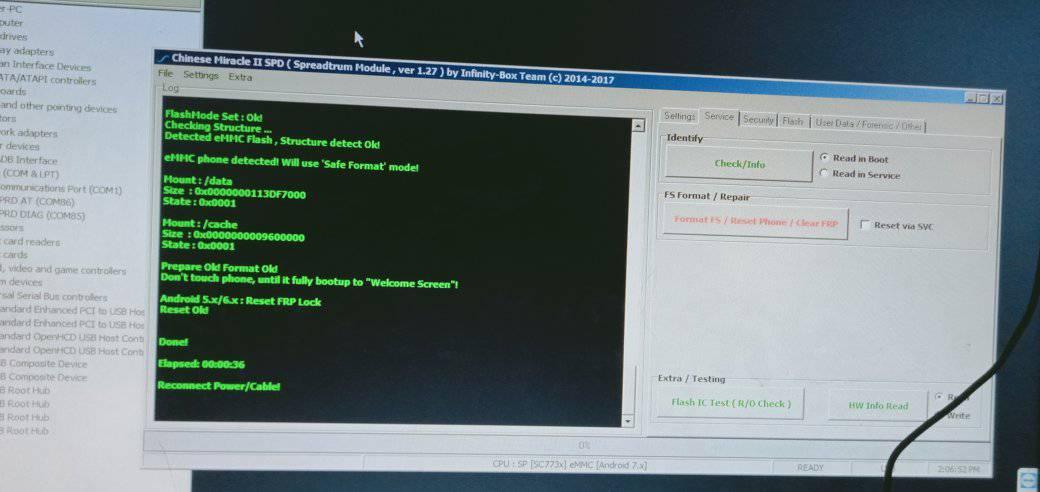Click 'Mount : /data' log line
Screen dimensions: 1040x492
pos(197,180)
